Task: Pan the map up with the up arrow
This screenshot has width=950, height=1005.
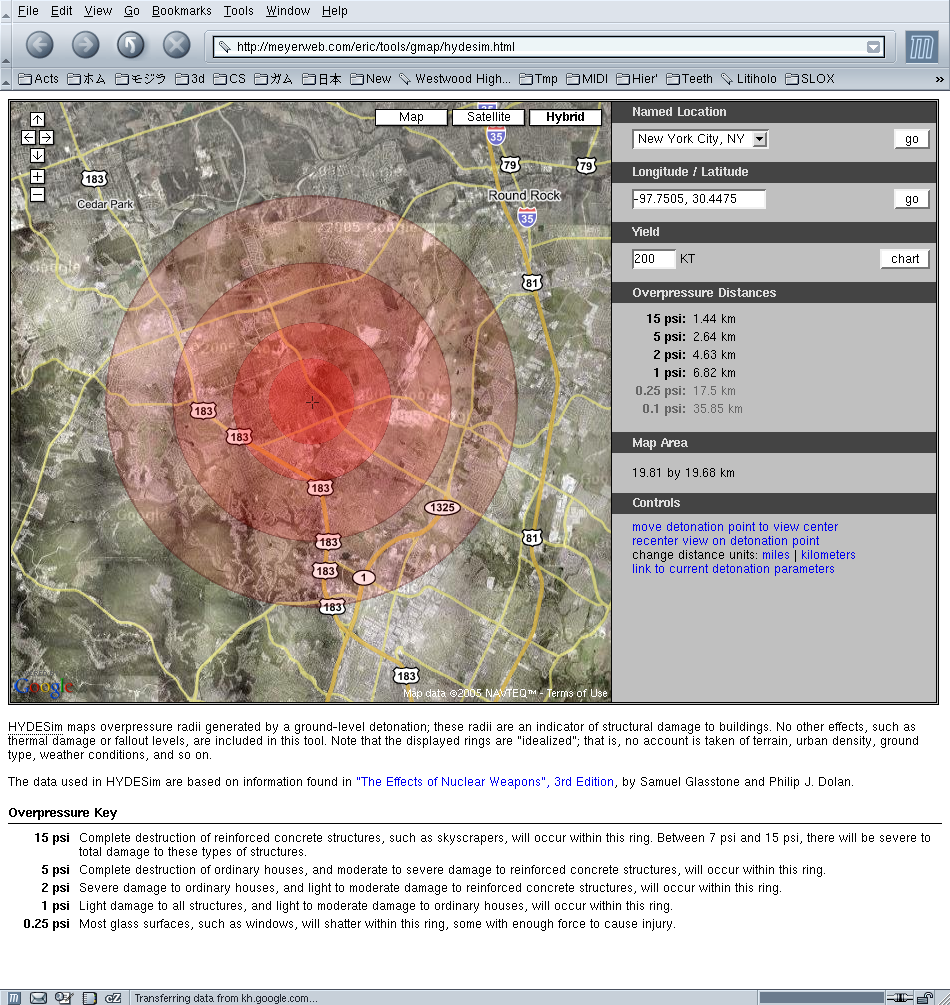Action: (37, 119)
